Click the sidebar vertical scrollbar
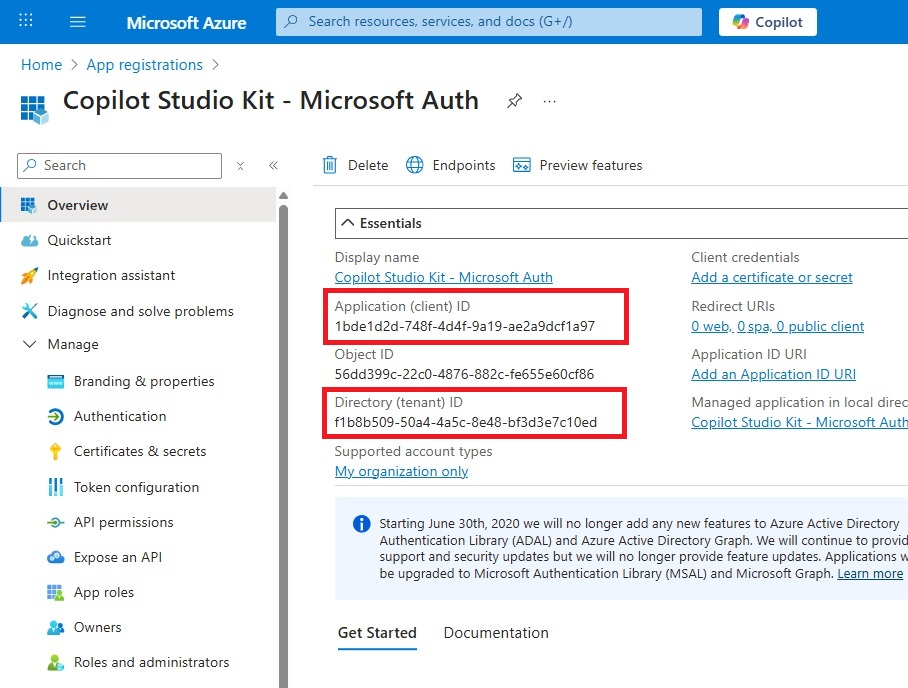 [x=283, y=400]
